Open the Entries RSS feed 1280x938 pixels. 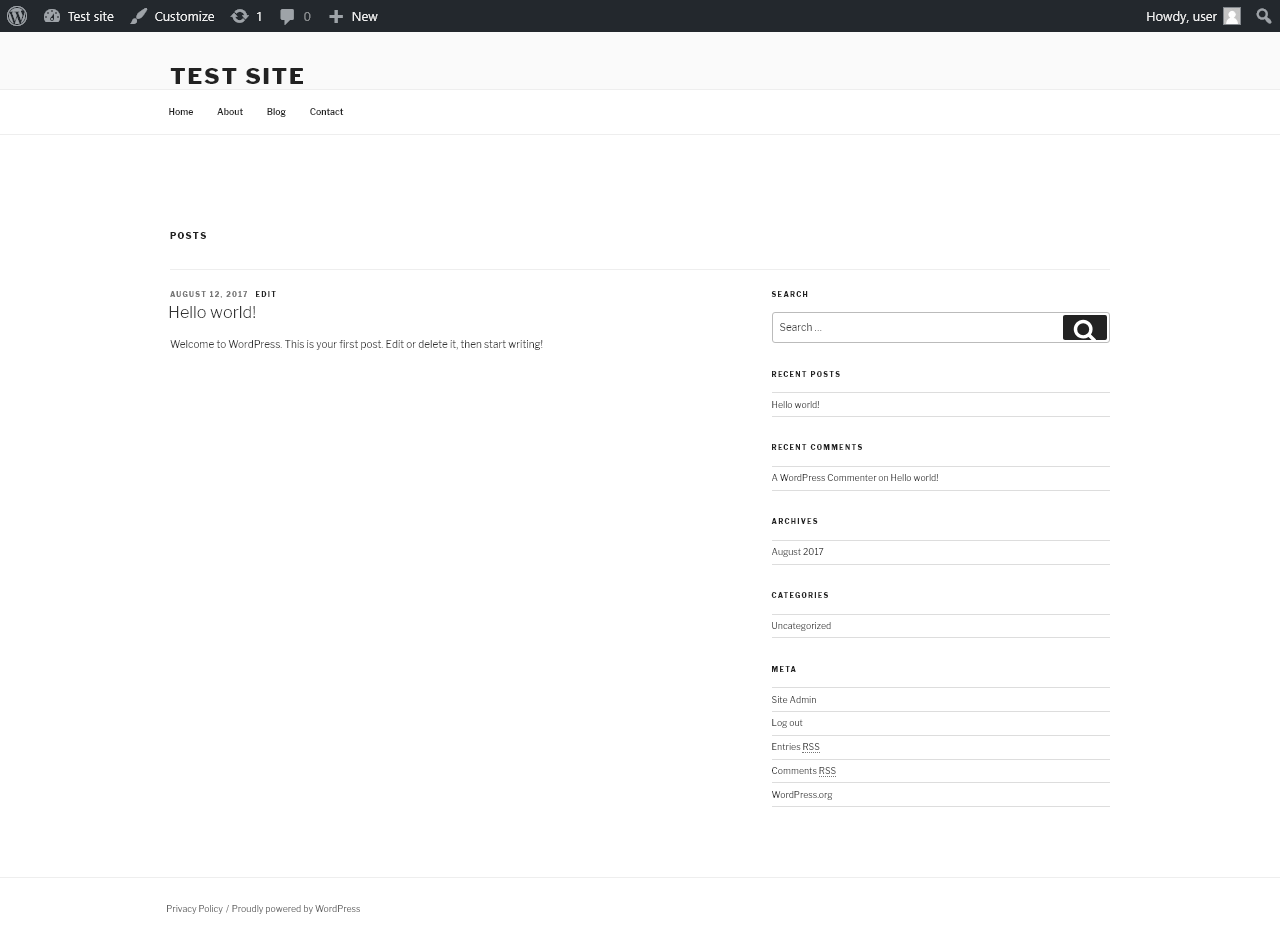click(795, 747)
